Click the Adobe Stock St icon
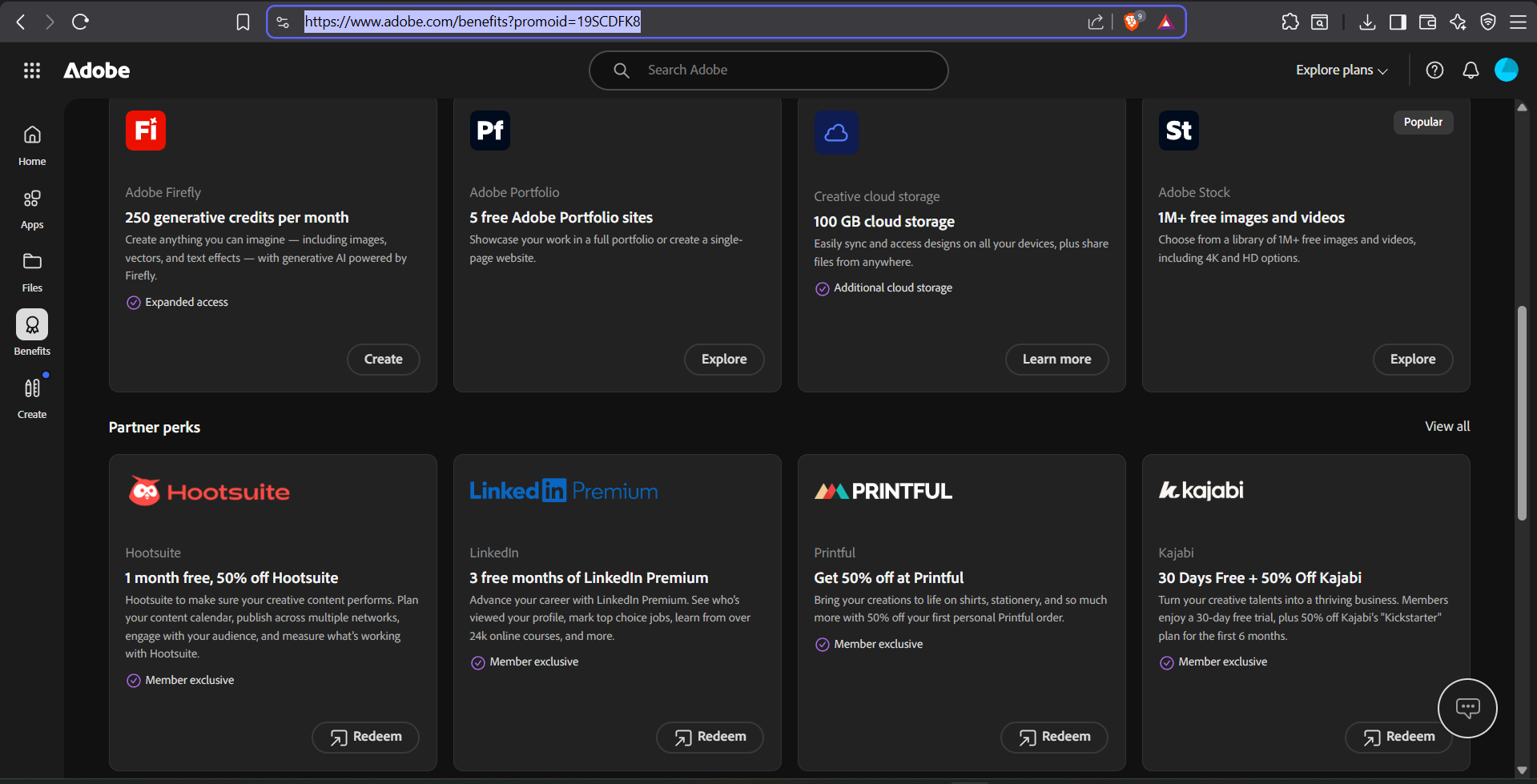Image resolution: width=1537 pixels, height=784 pixels. pos(1179,131)
